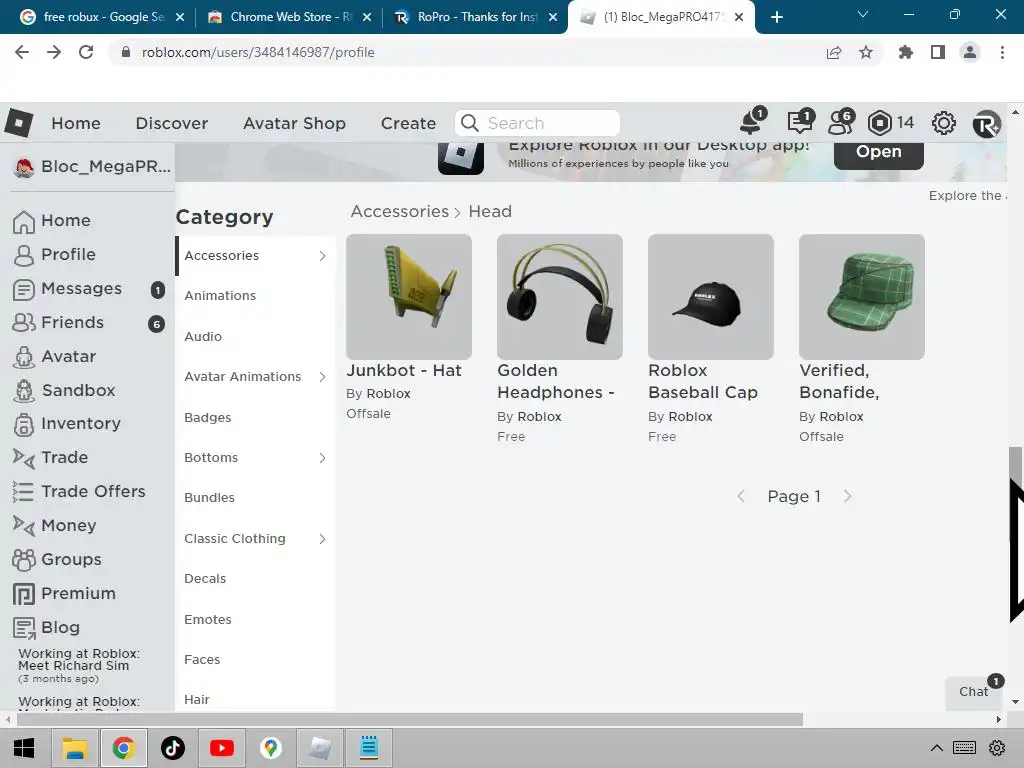
Task: Expand the Accessories category arrow
Action: point(323,256)
